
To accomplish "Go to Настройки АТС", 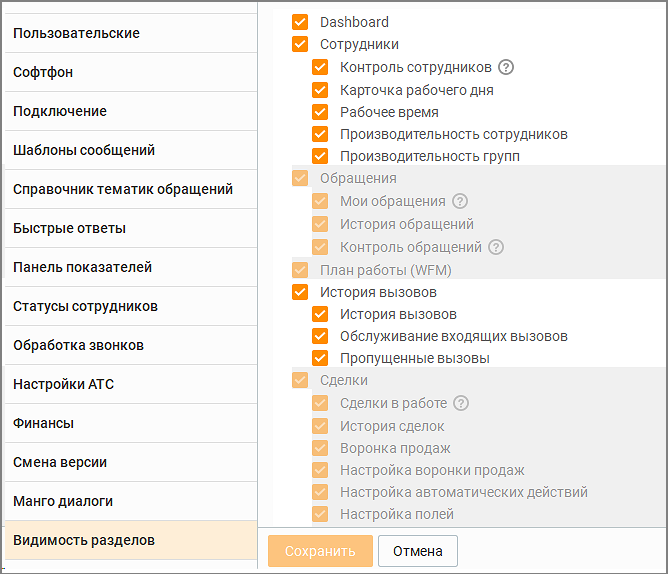I will coord(131,384).
